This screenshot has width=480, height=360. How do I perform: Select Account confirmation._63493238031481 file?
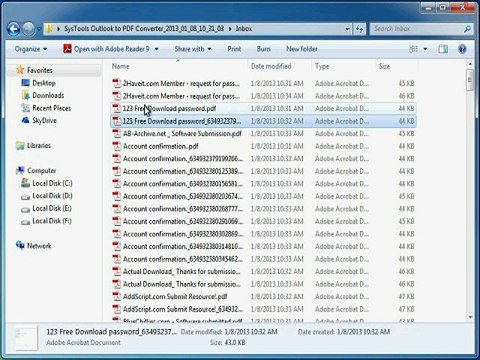point(263,246)
